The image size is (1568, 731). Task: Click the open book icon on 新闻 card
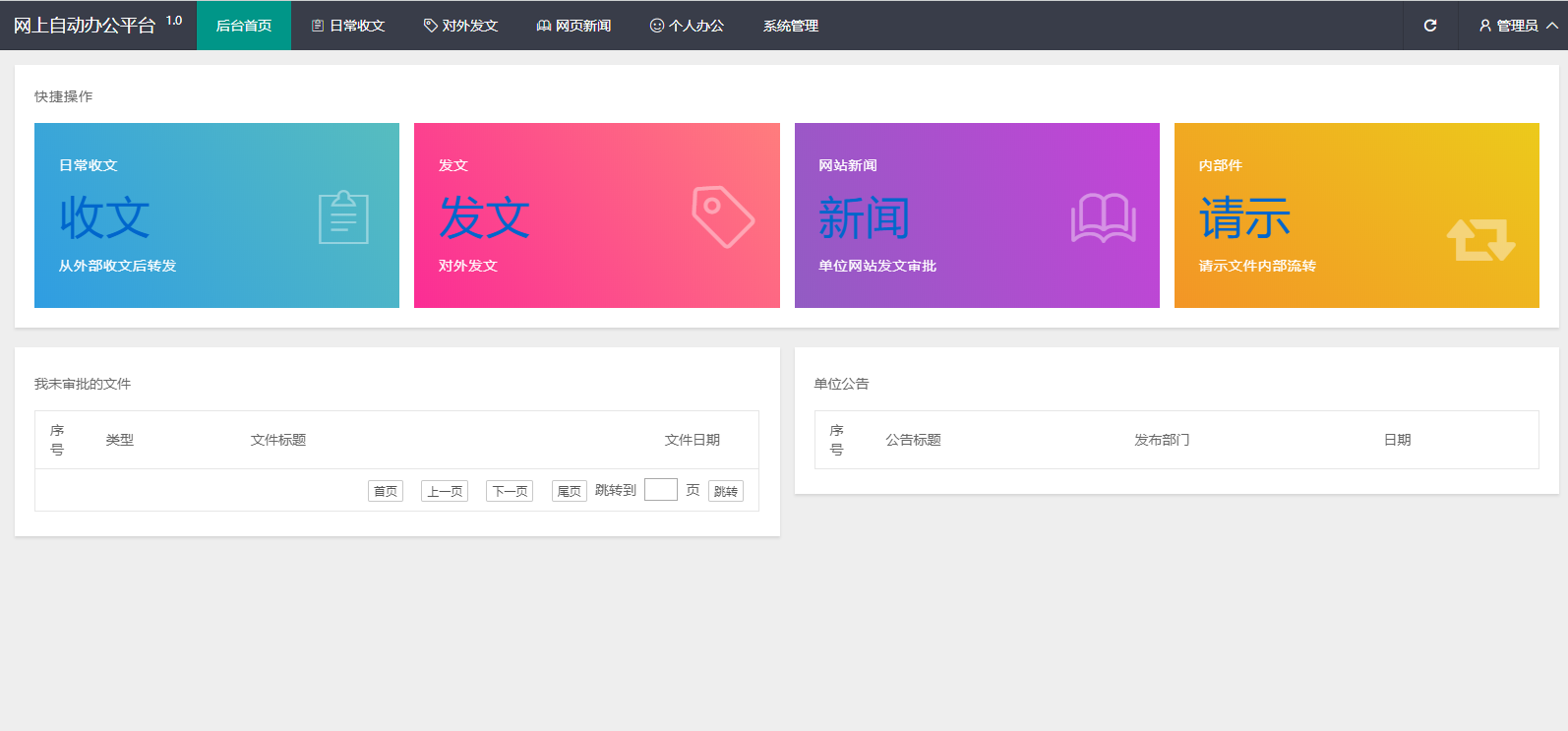[x=1103, y=217]
